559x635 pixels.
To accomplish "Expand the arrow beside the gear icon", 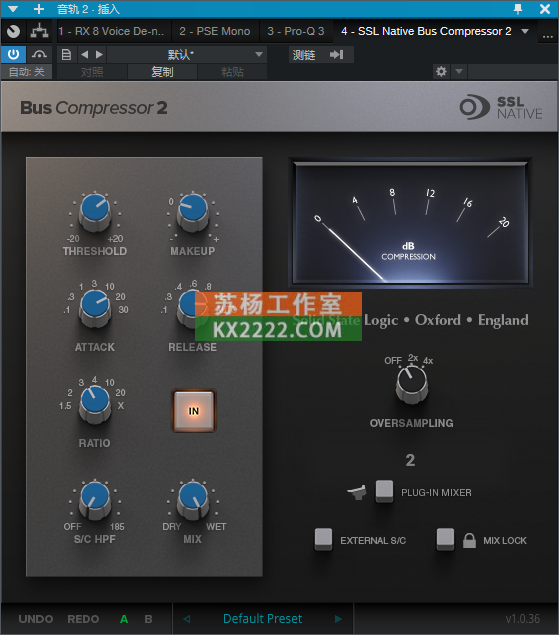I will tap(459, 72).
